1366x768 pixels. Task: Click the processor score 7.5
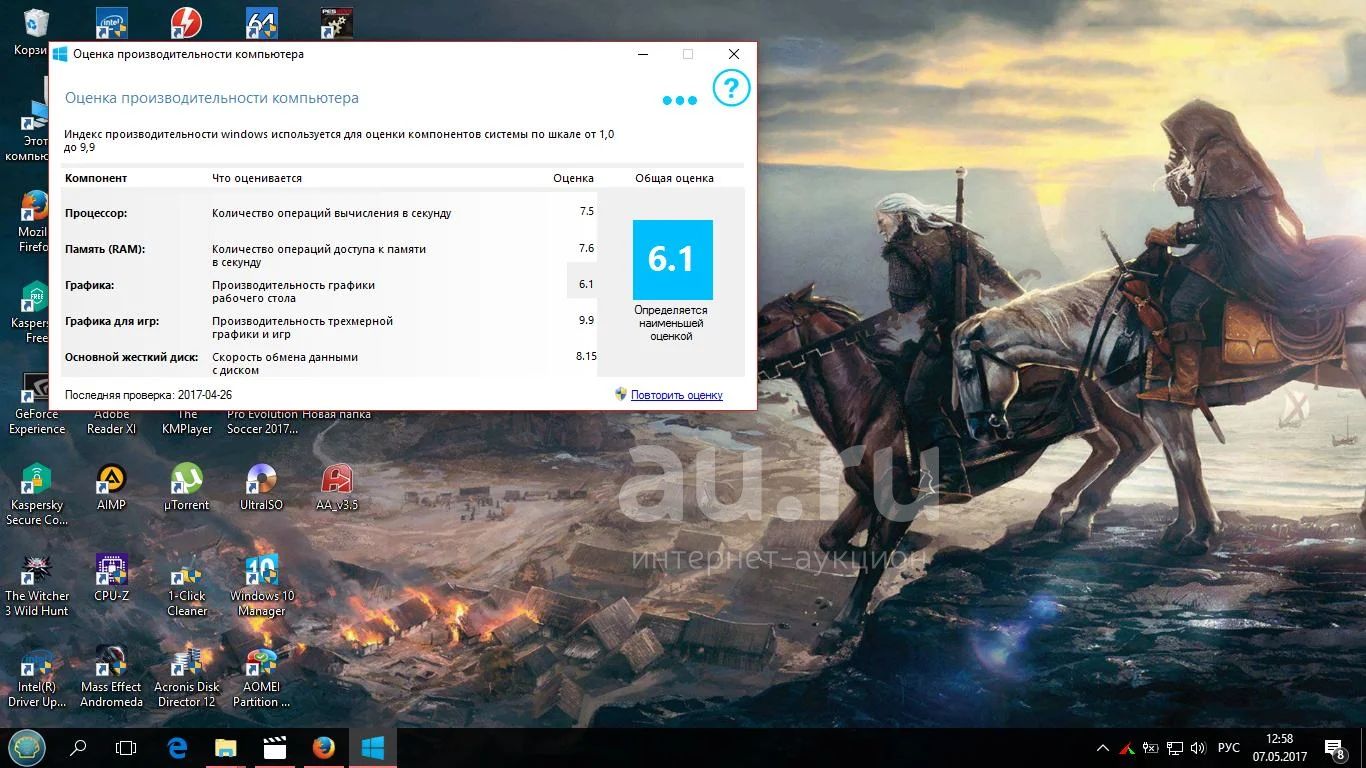586,212
